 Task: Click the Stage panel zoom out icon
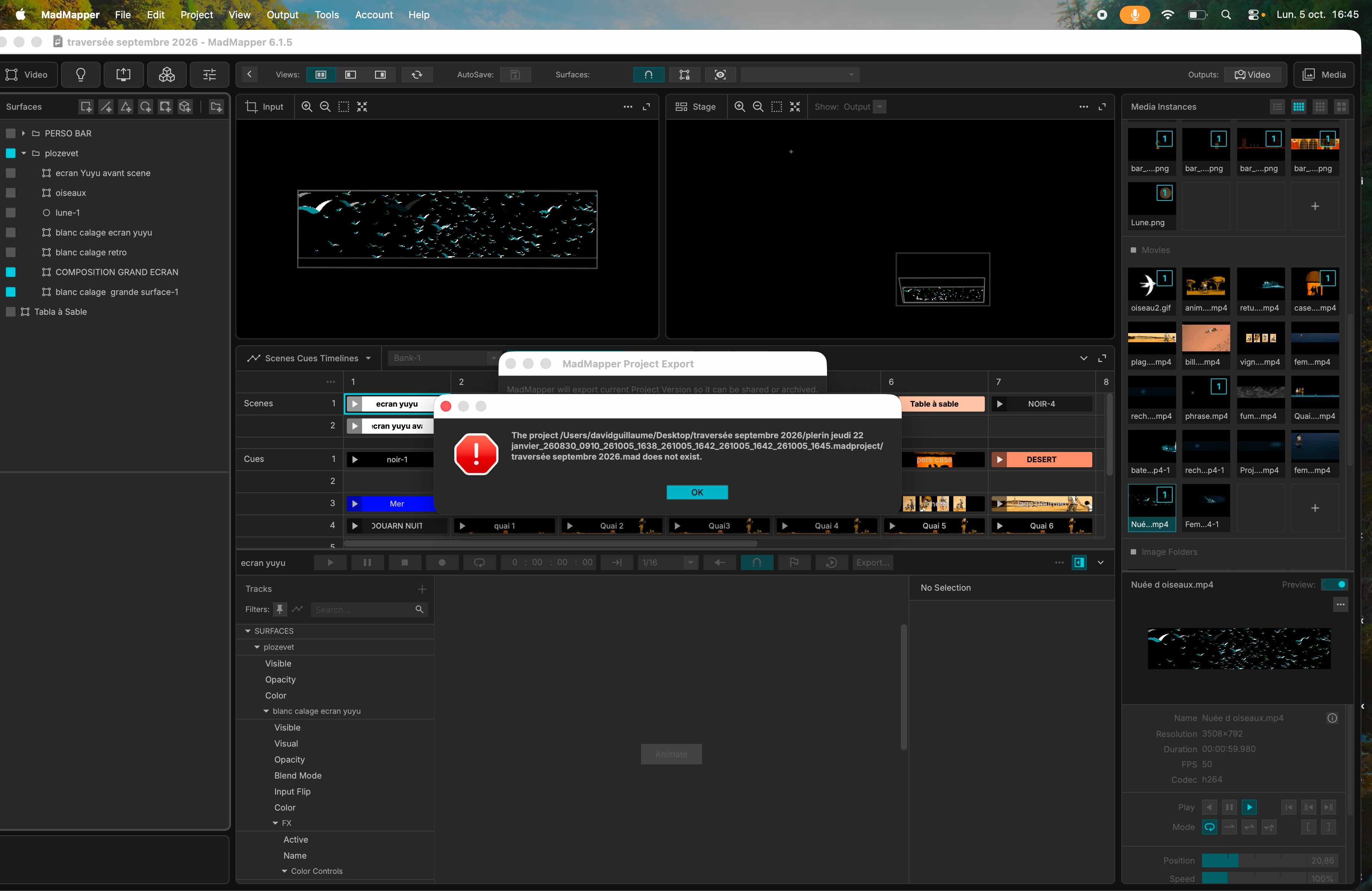click(x=758, y=107)
